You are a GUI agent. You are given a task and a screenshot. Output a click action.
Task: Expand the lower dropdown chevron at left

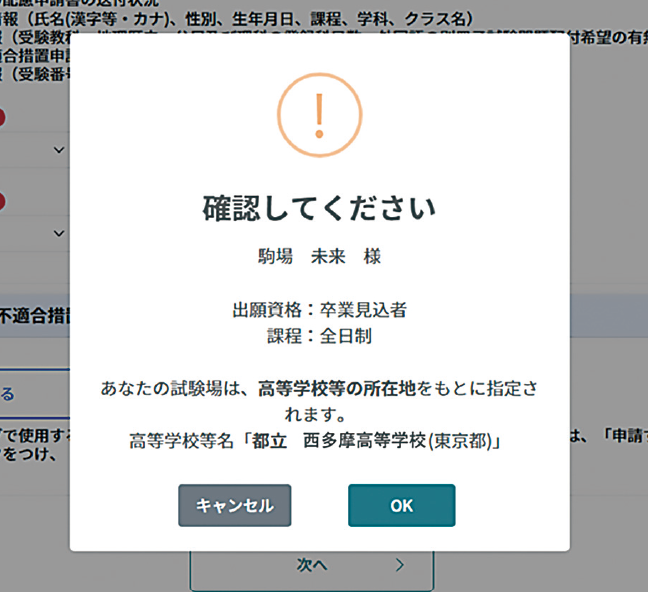tap(59, 234)
